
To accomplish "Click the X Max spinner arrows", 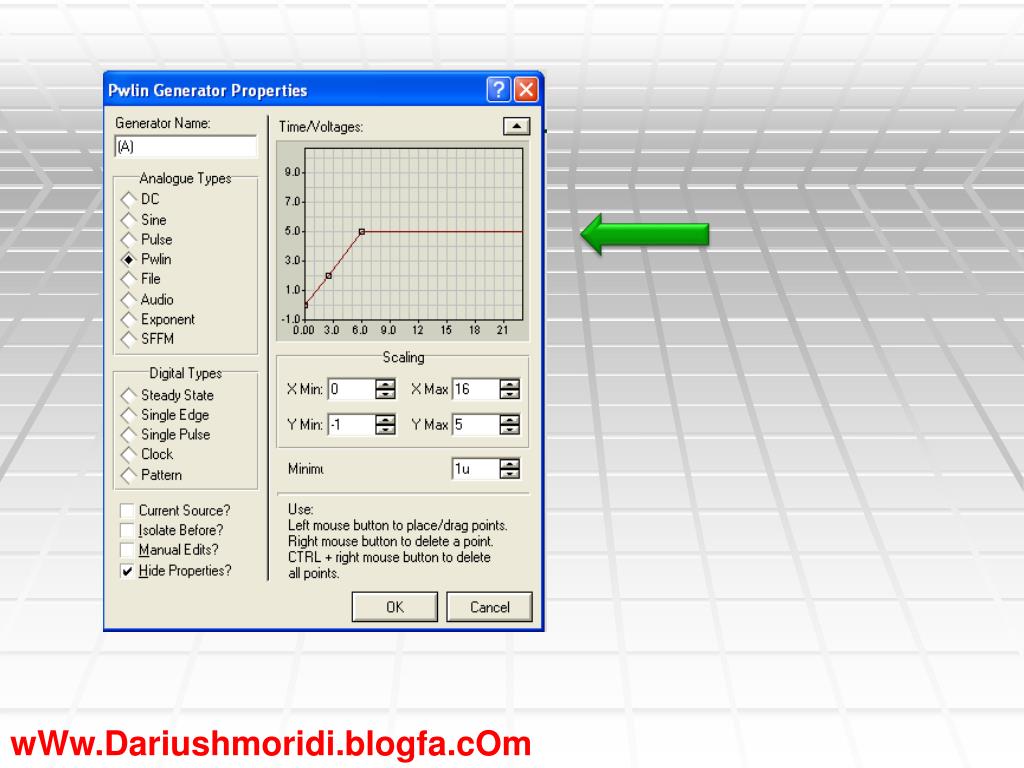I will coord(509,389).
